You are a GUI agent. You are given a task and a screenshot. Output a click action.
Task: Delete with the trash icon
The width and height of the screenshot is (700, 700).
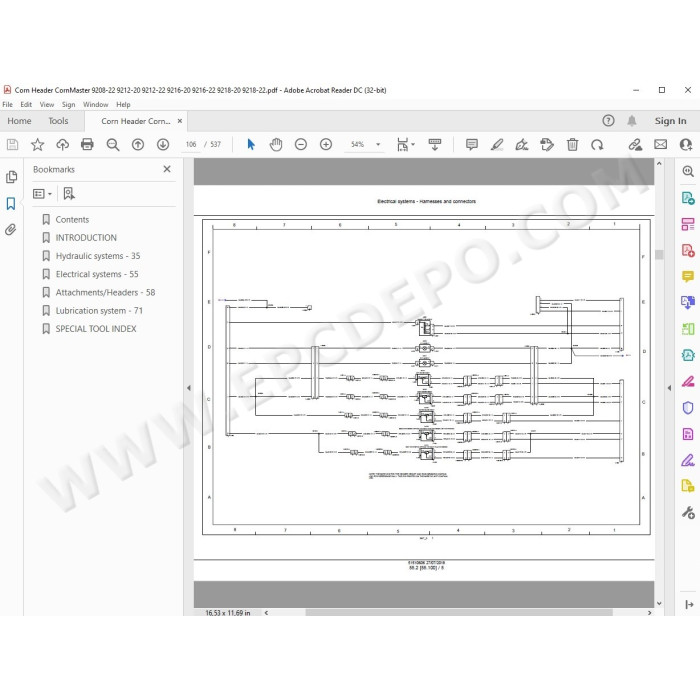tap(572, 144)
